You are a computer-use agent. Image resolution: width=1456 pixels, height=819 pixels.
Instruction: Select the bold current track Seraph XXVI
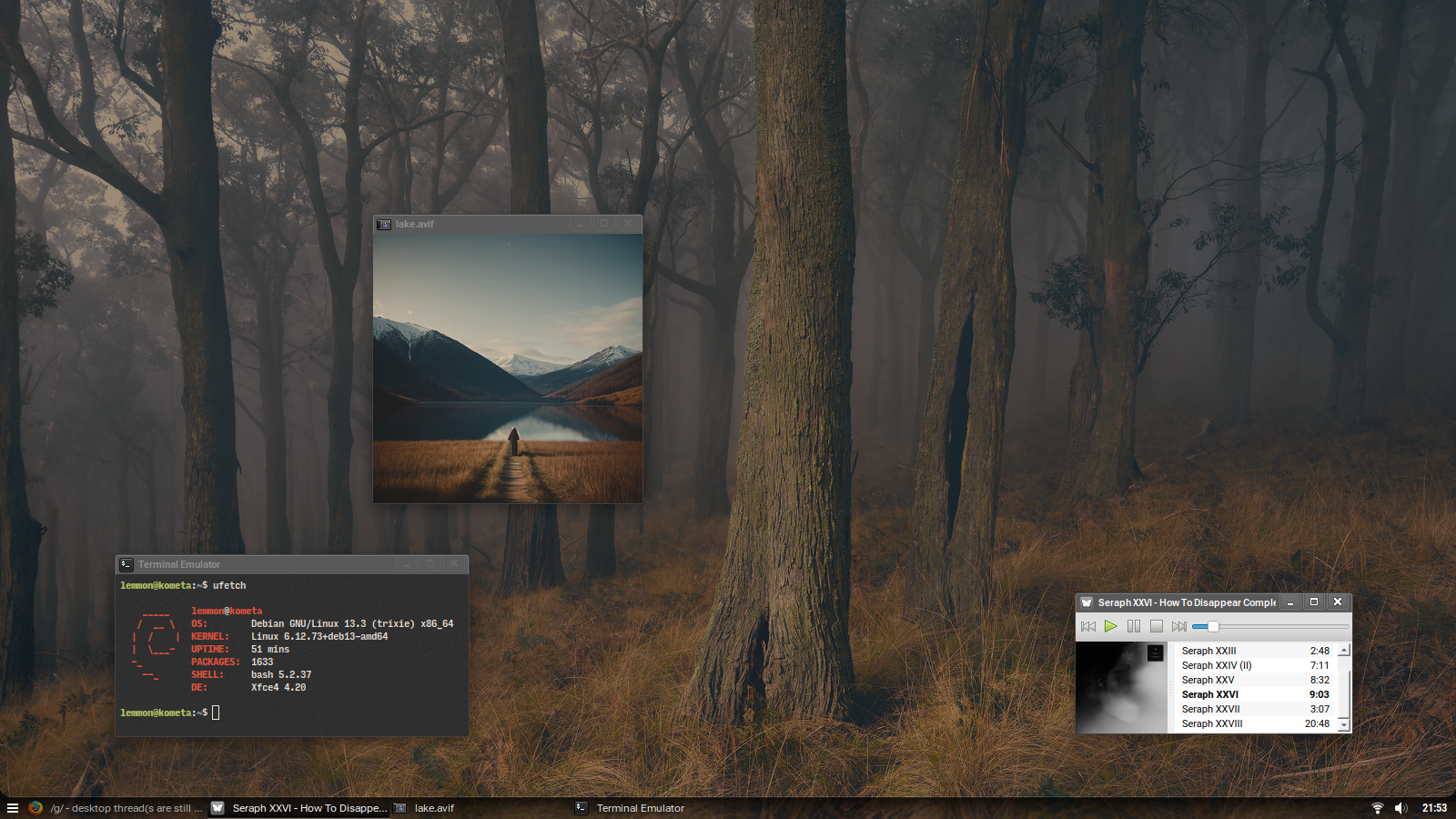click(1256, 694)
